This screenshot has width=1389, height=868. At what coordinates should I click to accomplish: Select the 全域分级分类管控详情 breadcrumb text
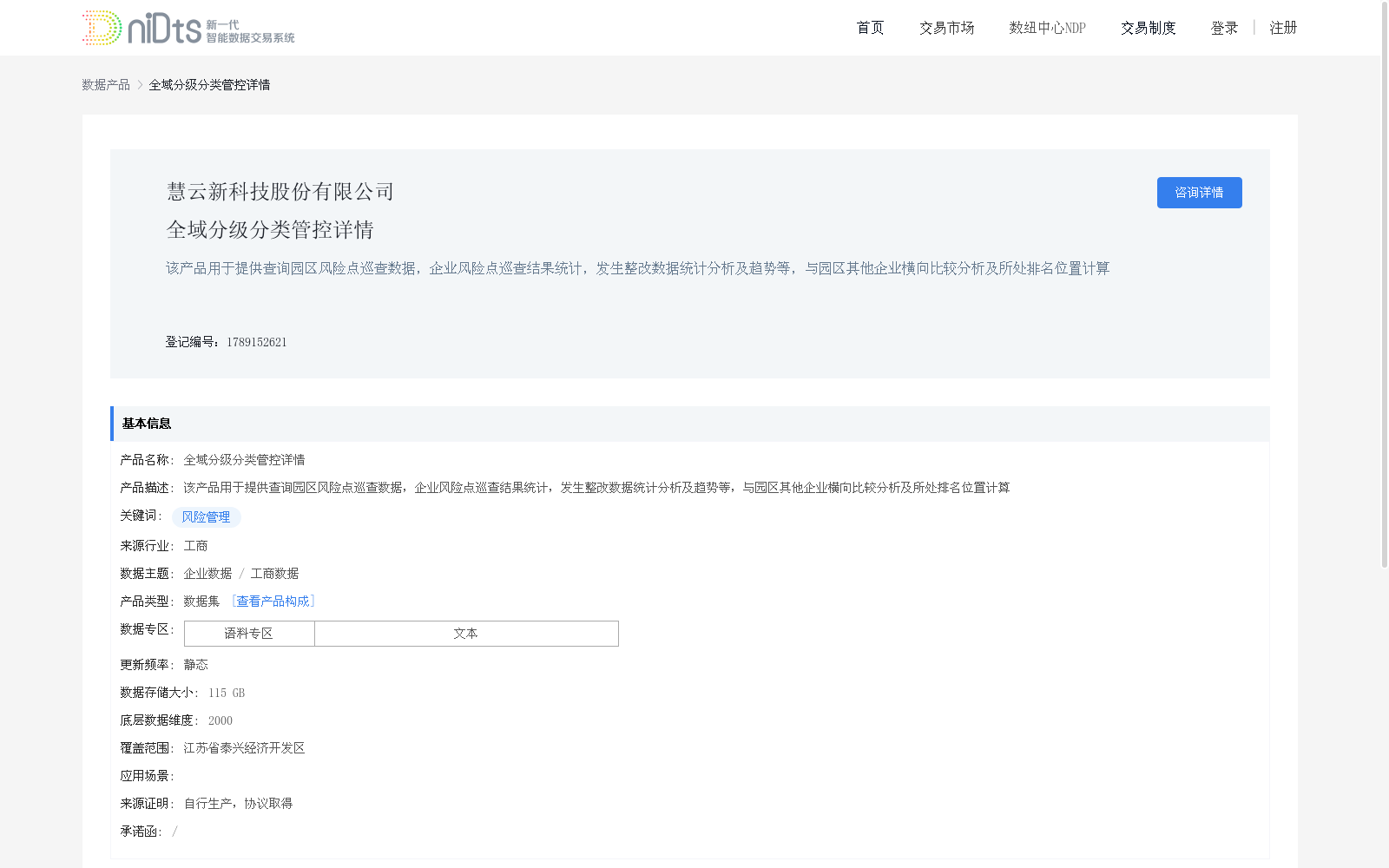209,84
